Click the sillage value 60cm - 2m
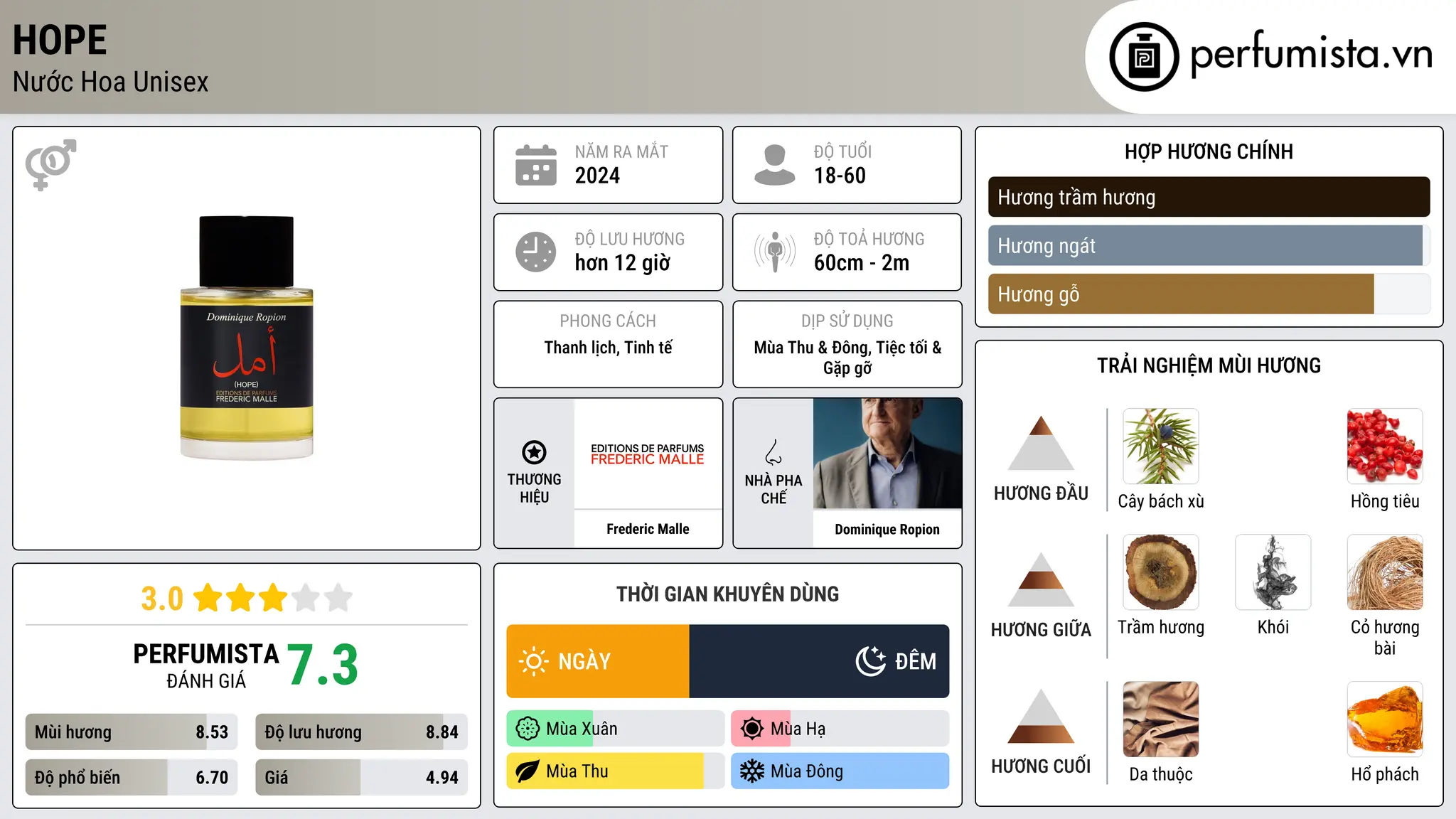Screen dimensions: 1456x819 coord(862,263)
